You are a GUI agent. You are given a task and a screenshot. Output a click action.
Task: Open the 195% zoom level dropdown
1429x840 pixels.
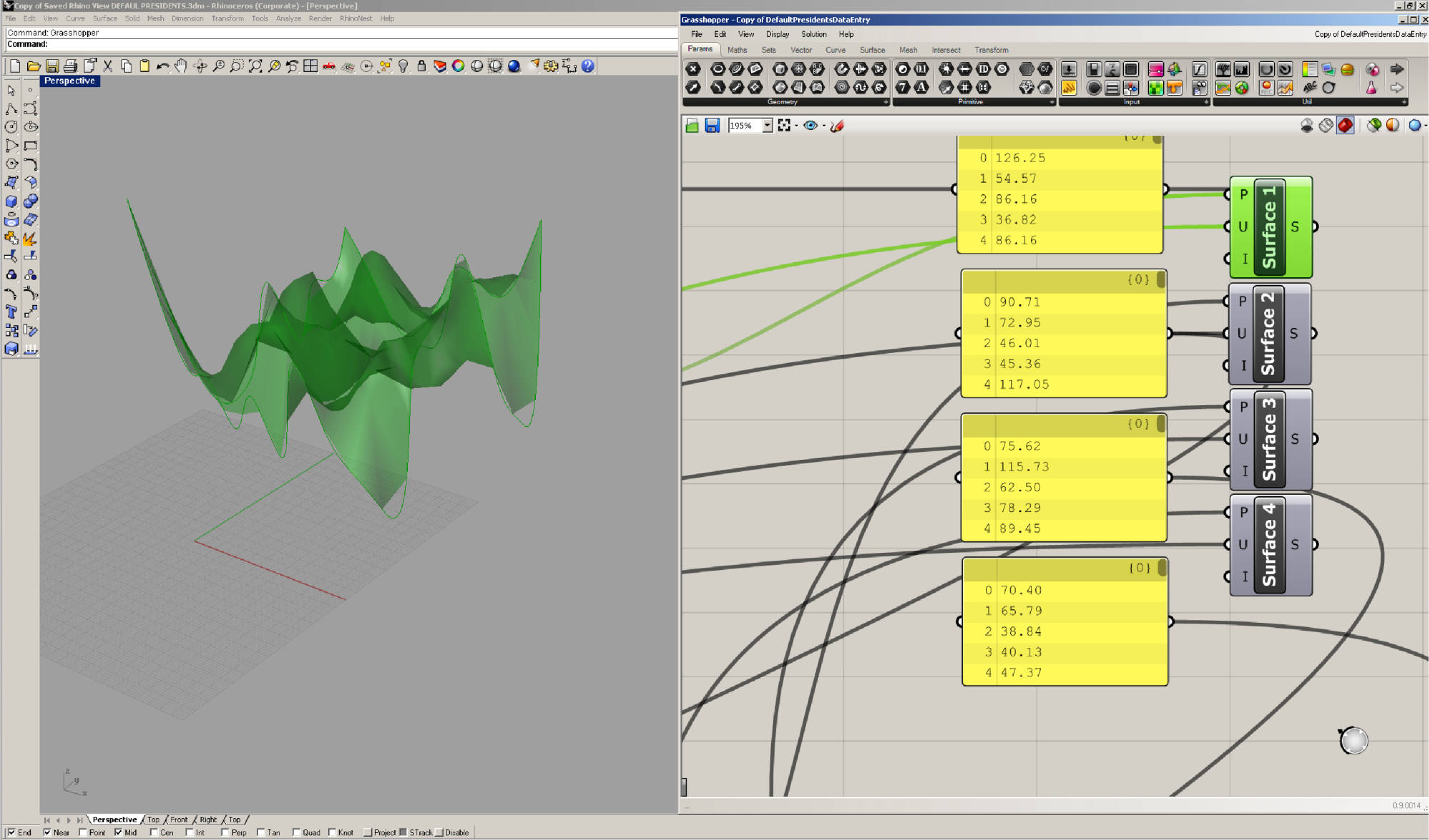coord(767,126)
